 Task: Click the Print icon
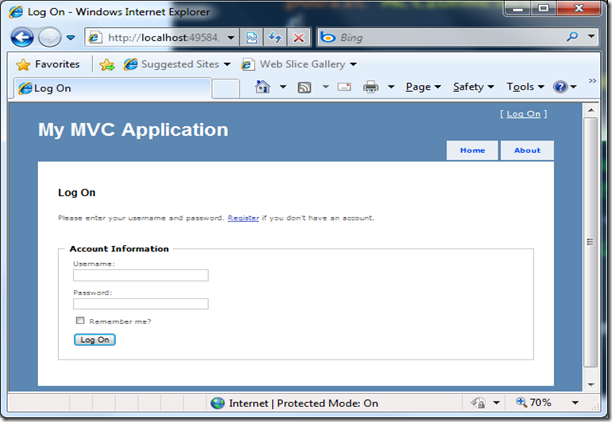(x=371, y=87)
